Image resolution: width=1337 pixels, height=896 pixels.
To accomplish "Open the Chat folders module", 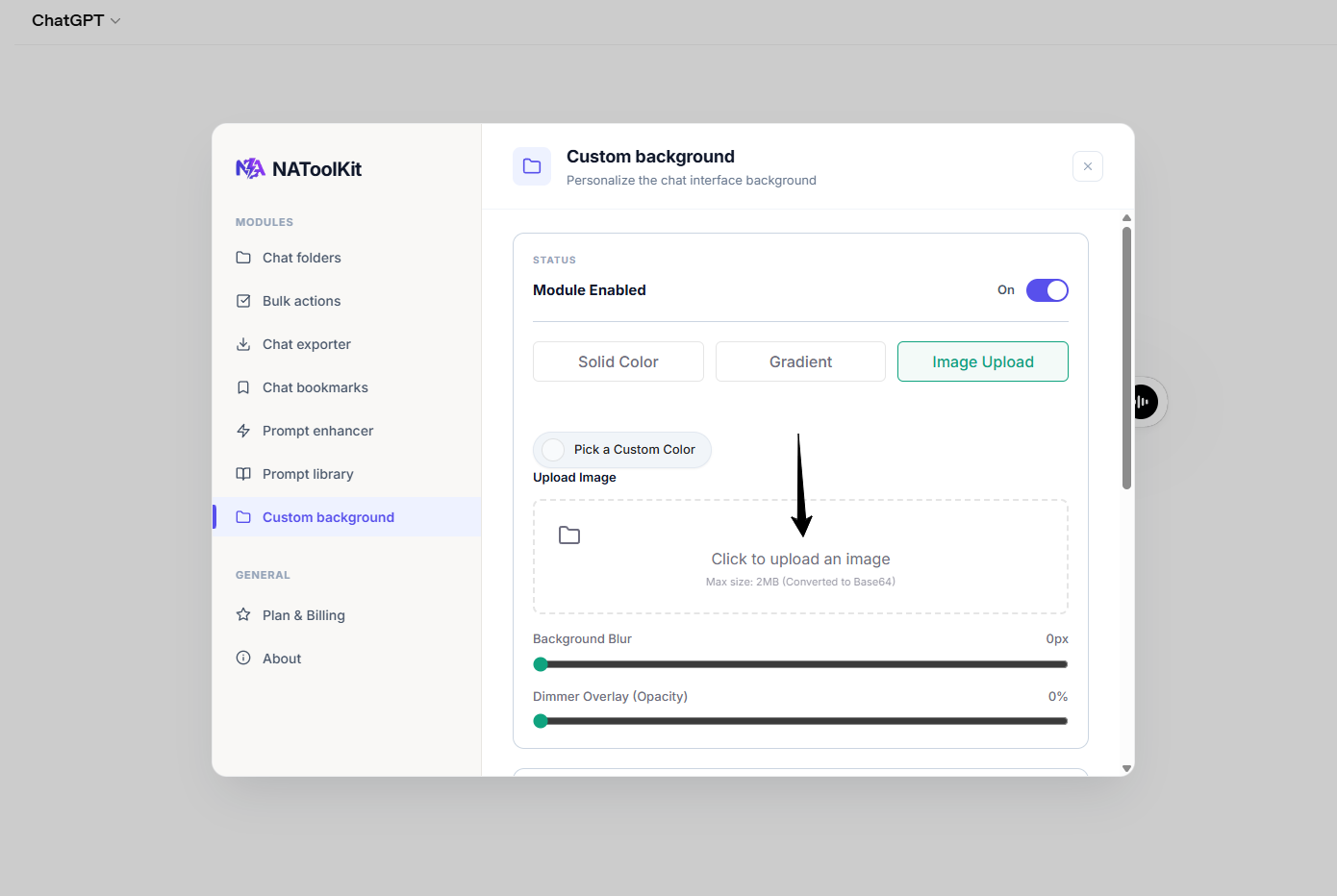I will click(346, 258).
